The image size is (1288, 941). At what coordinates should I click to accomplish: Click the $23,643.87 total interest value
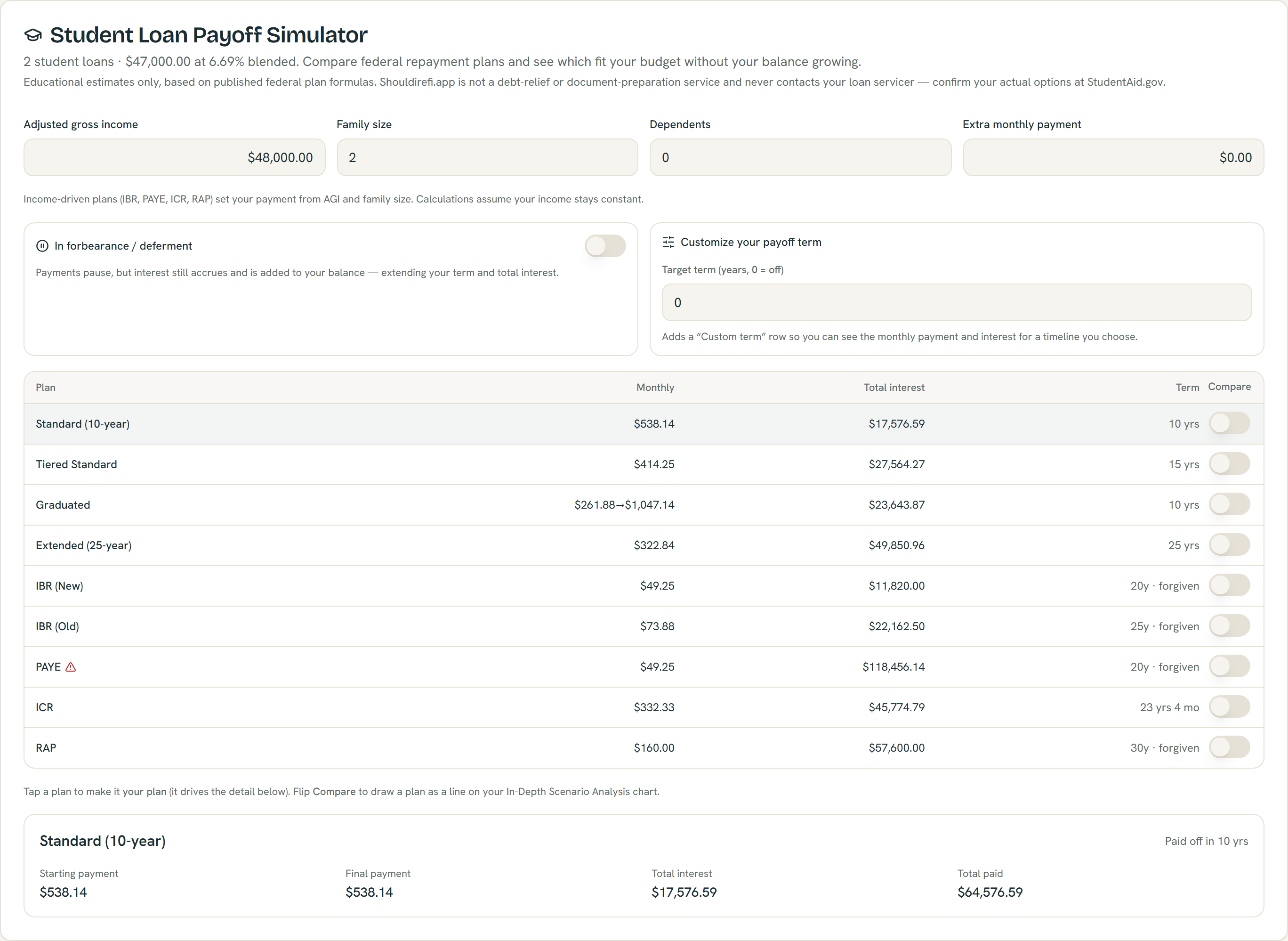click(x=896, y=505)
